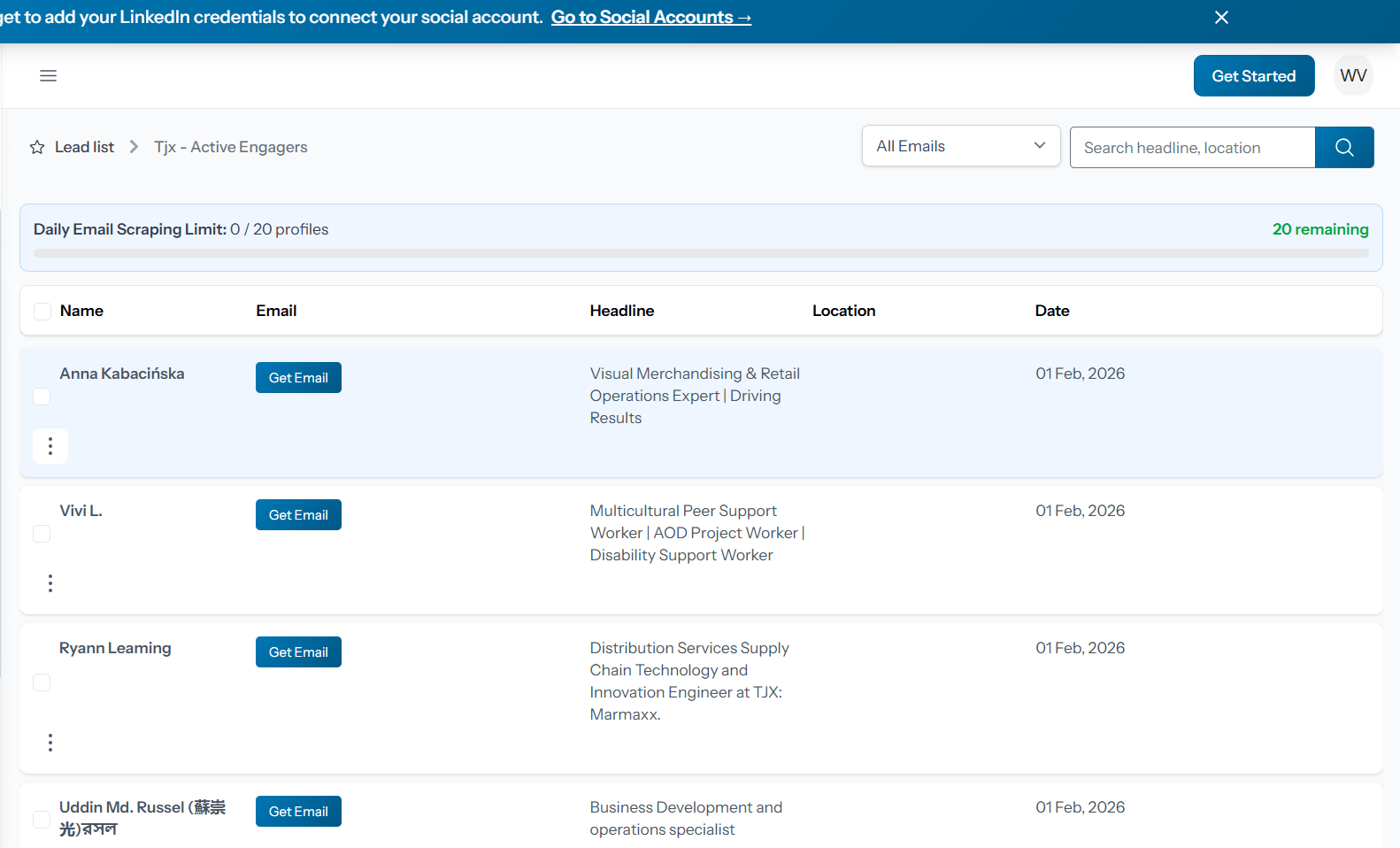Open options menu for Anna Kabacińska

50,446
